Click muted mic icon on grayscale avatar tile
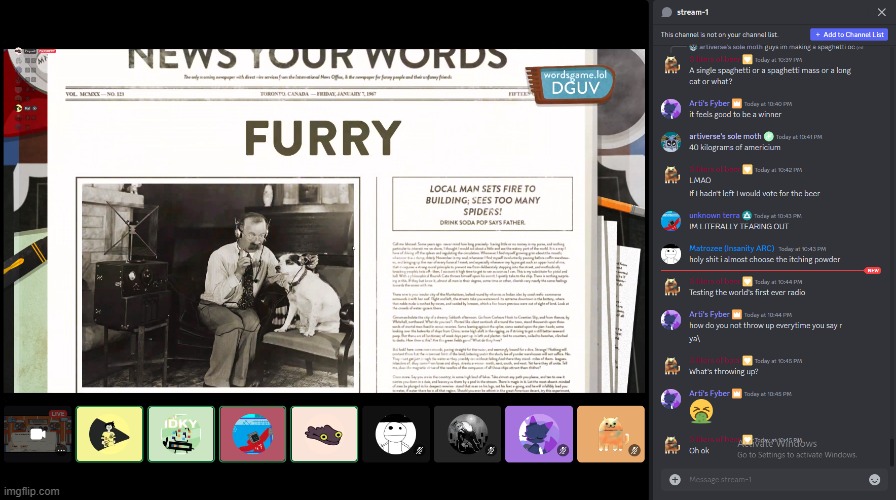The width and height of the screenshot is (896, 500). (491, 451)
